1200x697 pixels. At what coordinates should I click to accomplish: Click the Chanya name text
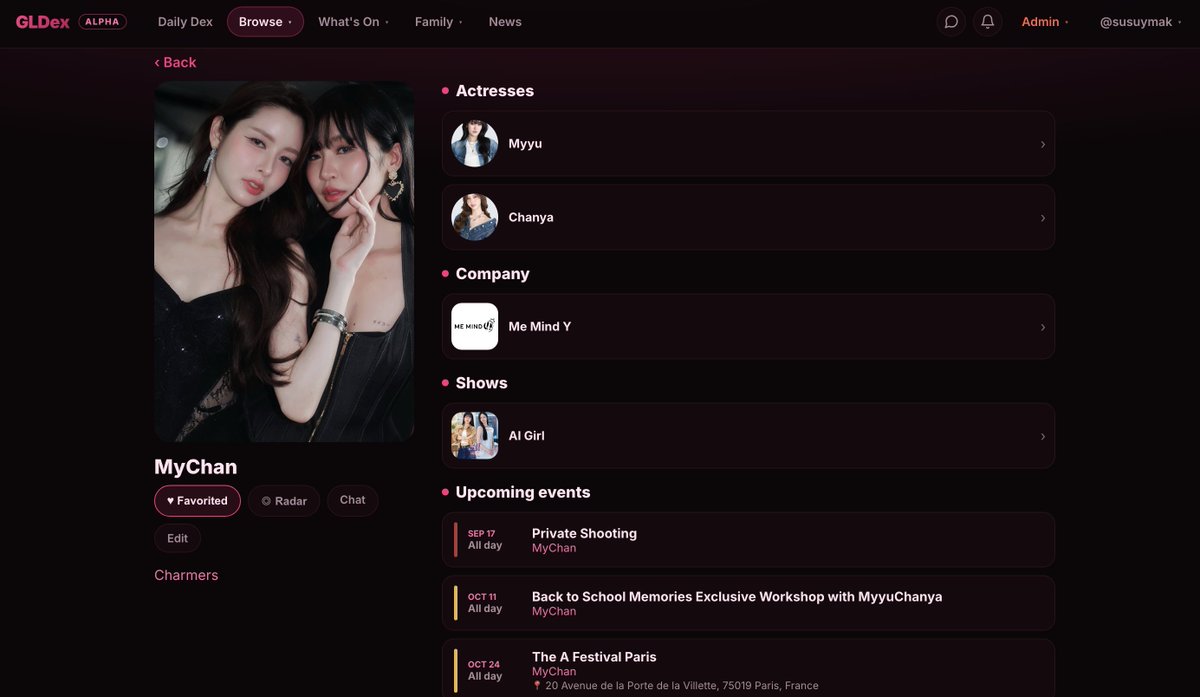(531, 217)
